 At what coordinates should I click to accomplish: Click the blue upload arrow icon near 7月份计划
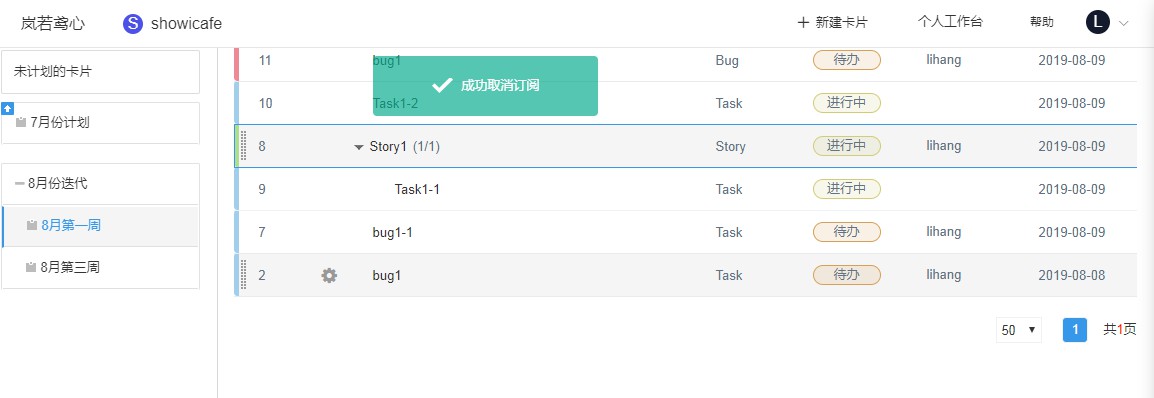click(7, 108)
